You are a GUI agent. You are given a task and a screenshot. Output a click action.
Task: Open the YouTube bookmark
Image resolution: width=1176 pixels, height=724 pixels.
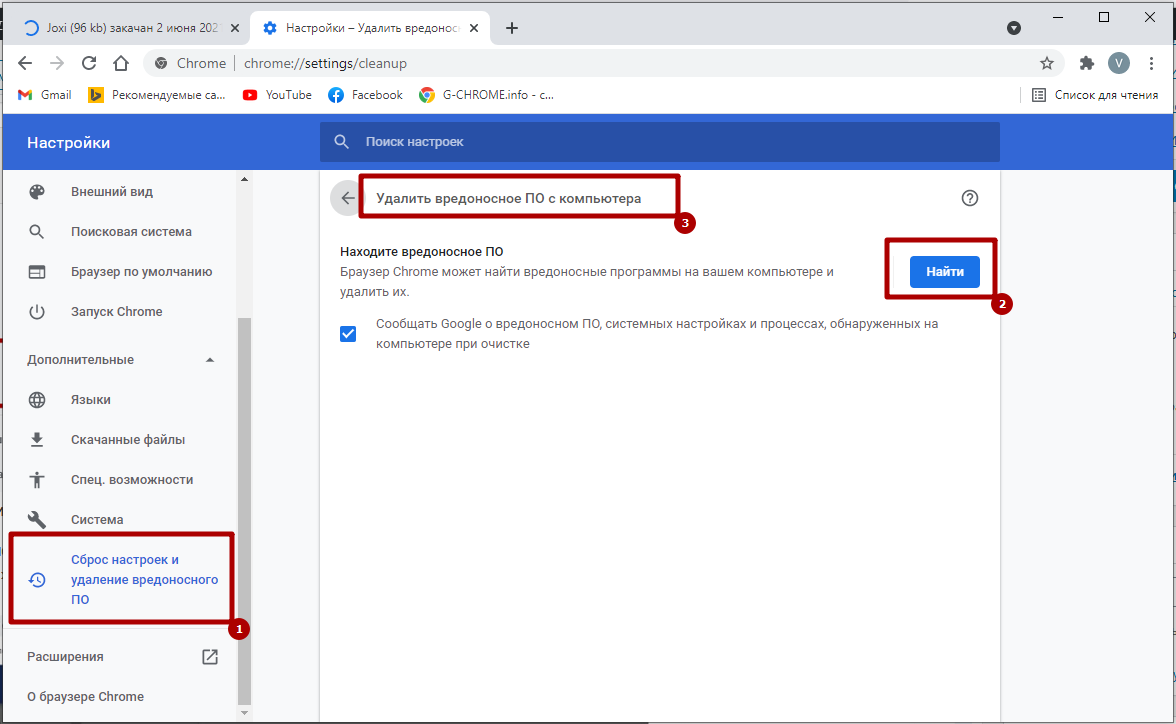(278, 95)
